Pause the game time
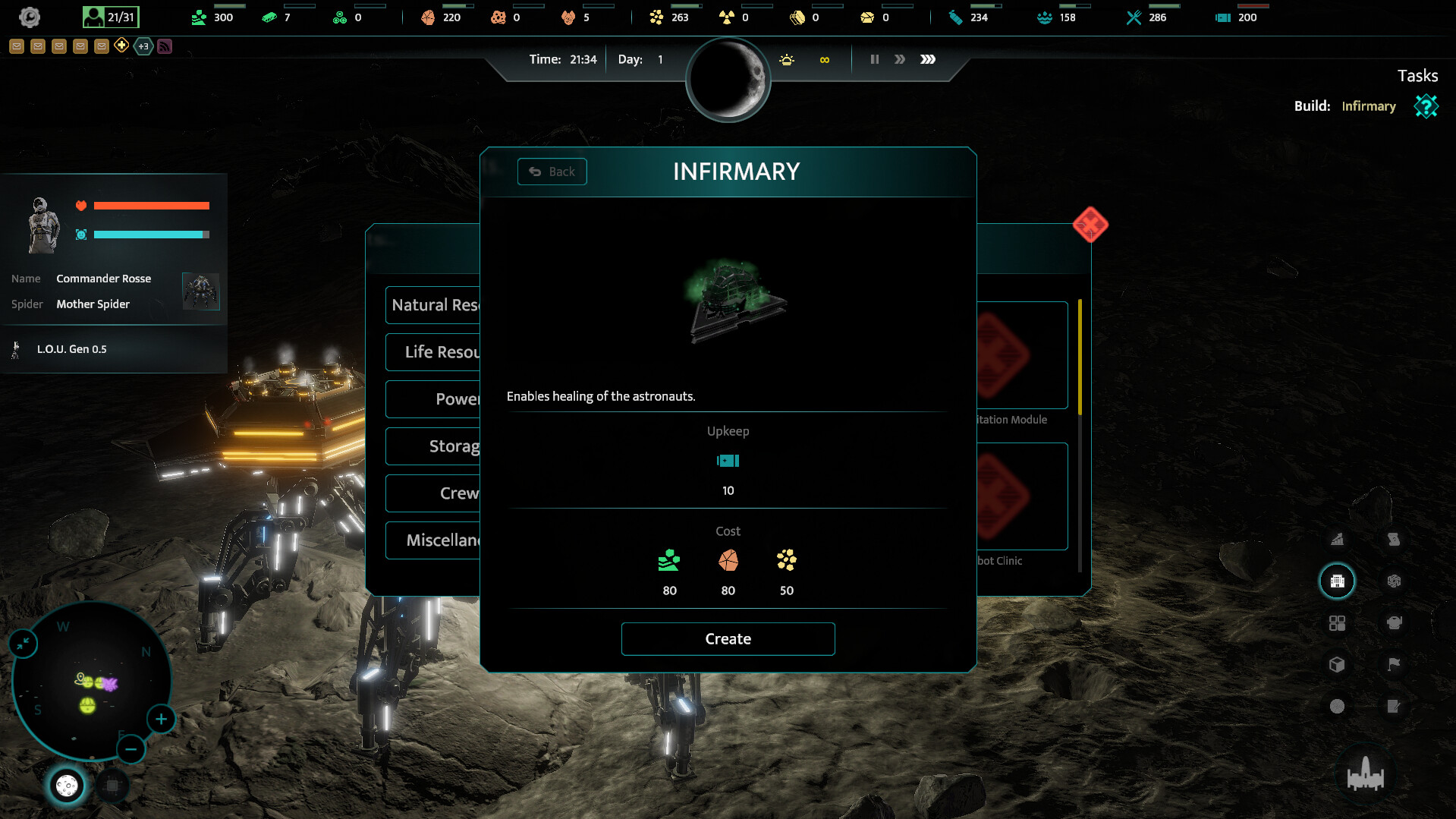This screenshot has width=1456, height=819. tap(874, 59)
